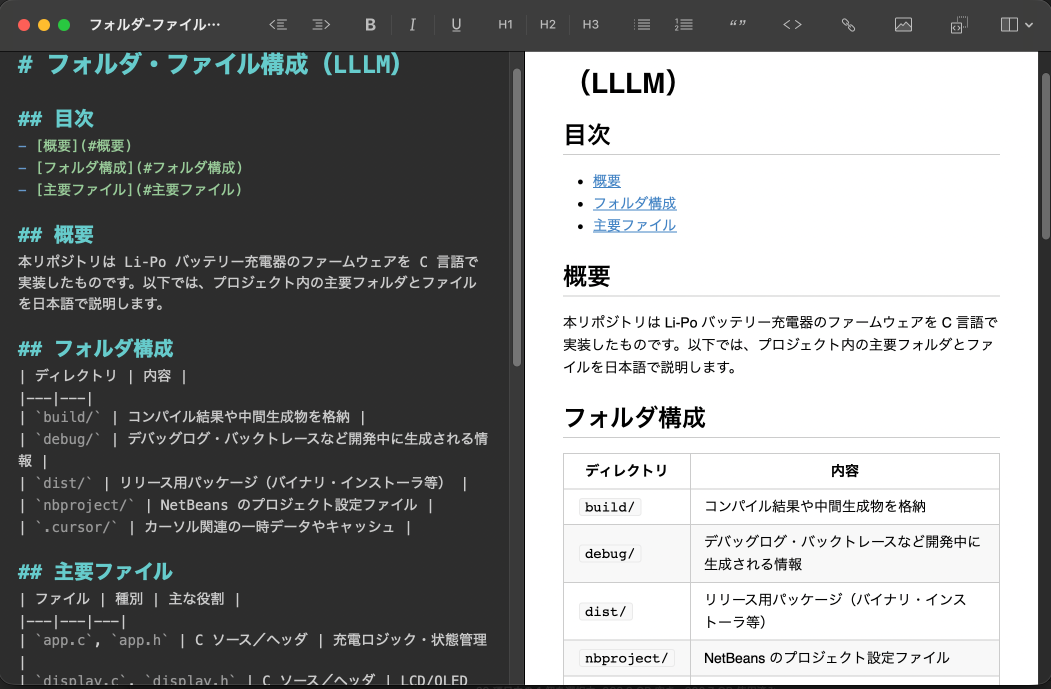
Task: Insert a level 2 heading with H2
Action: [548, 25]
